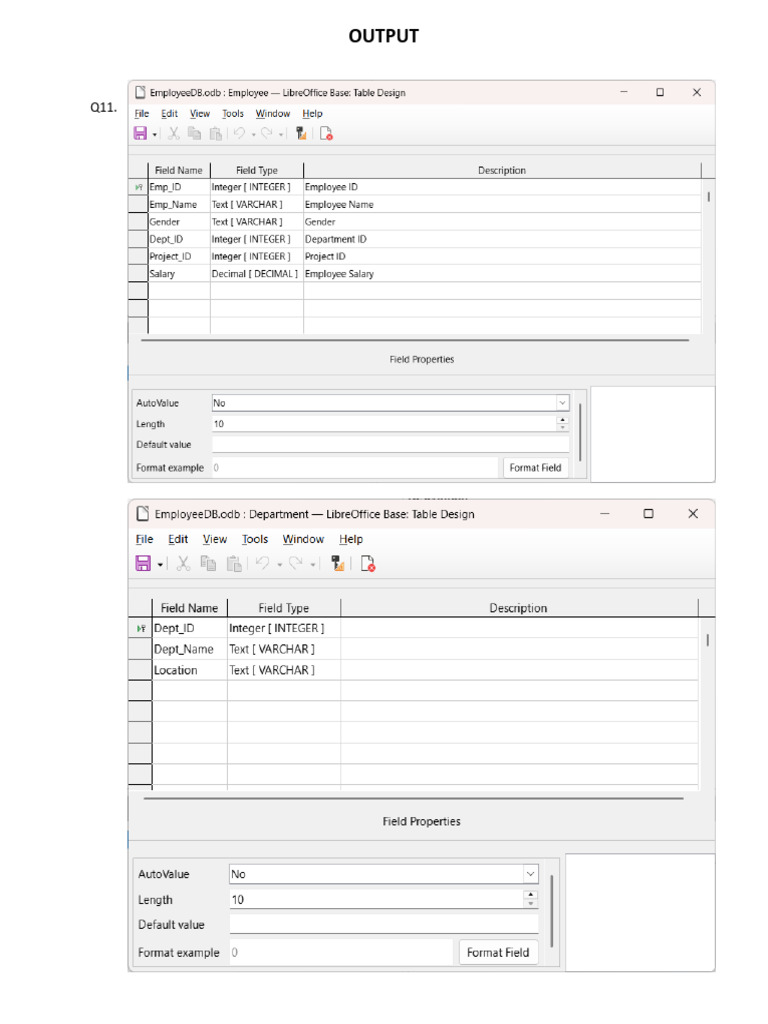Minimize the Employee table design window

[x=624, y=93]
